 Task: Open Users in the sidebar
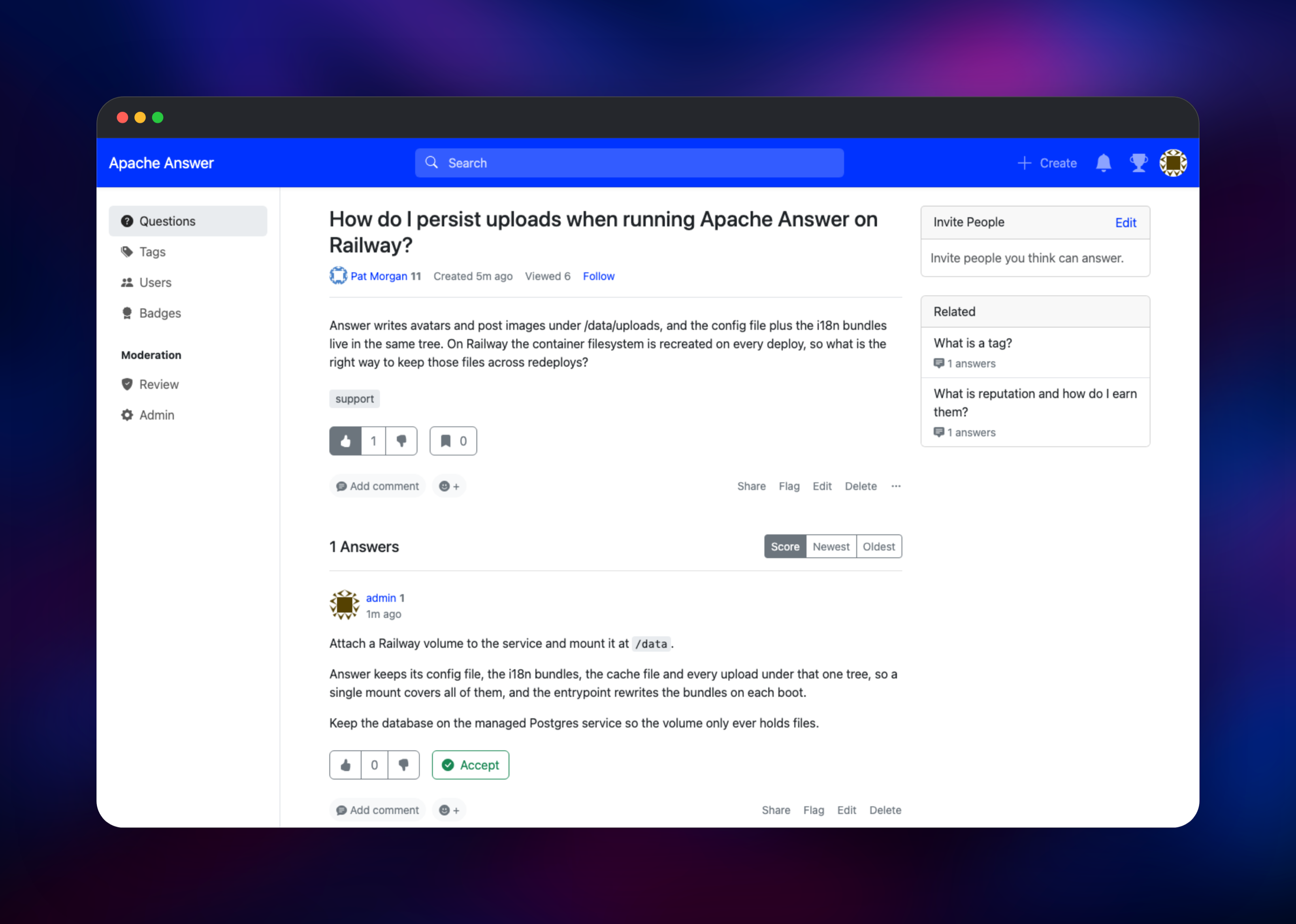188,283
